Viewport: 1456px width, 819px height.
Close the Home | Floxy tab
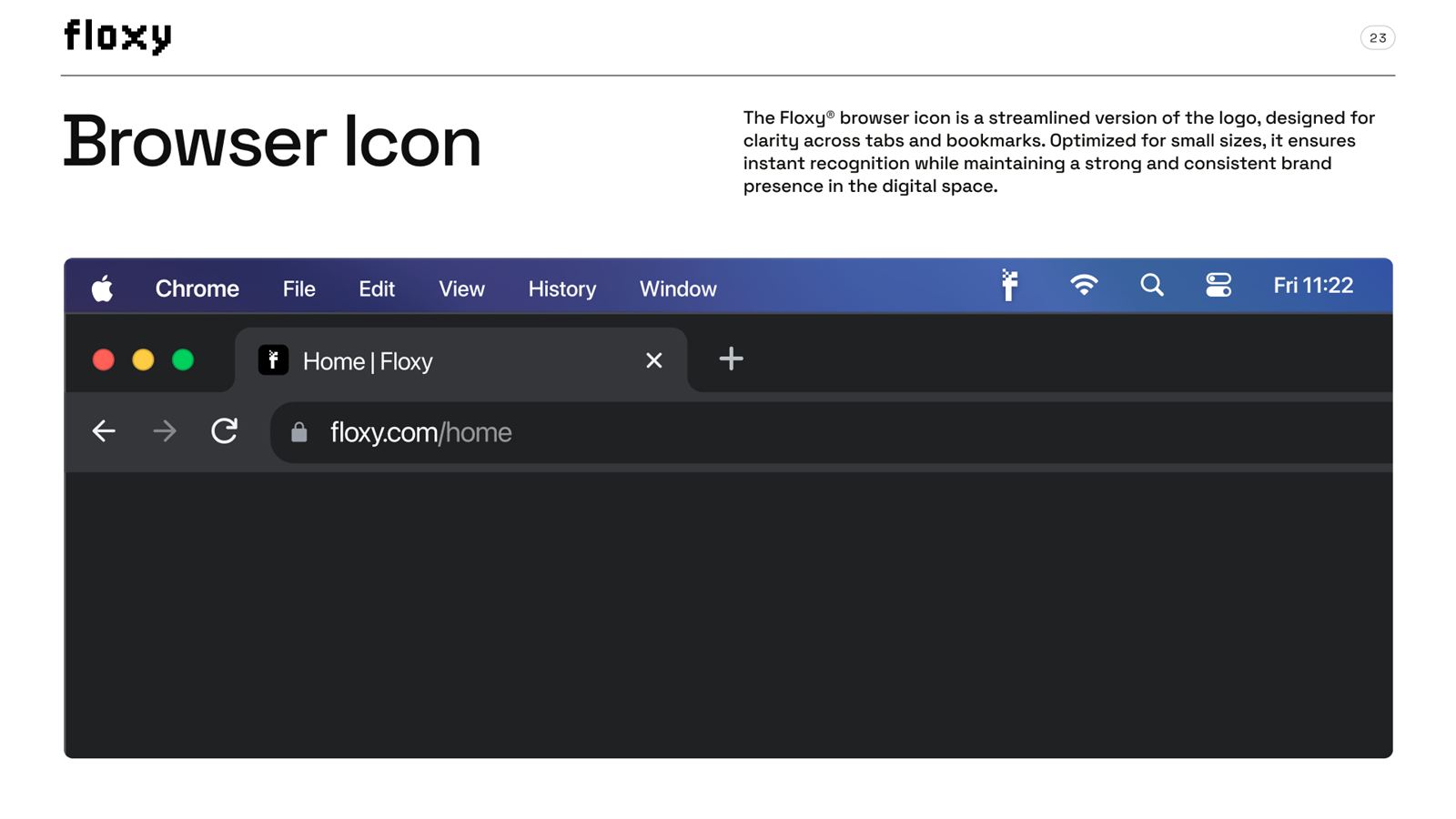click(x=653, y=360)
